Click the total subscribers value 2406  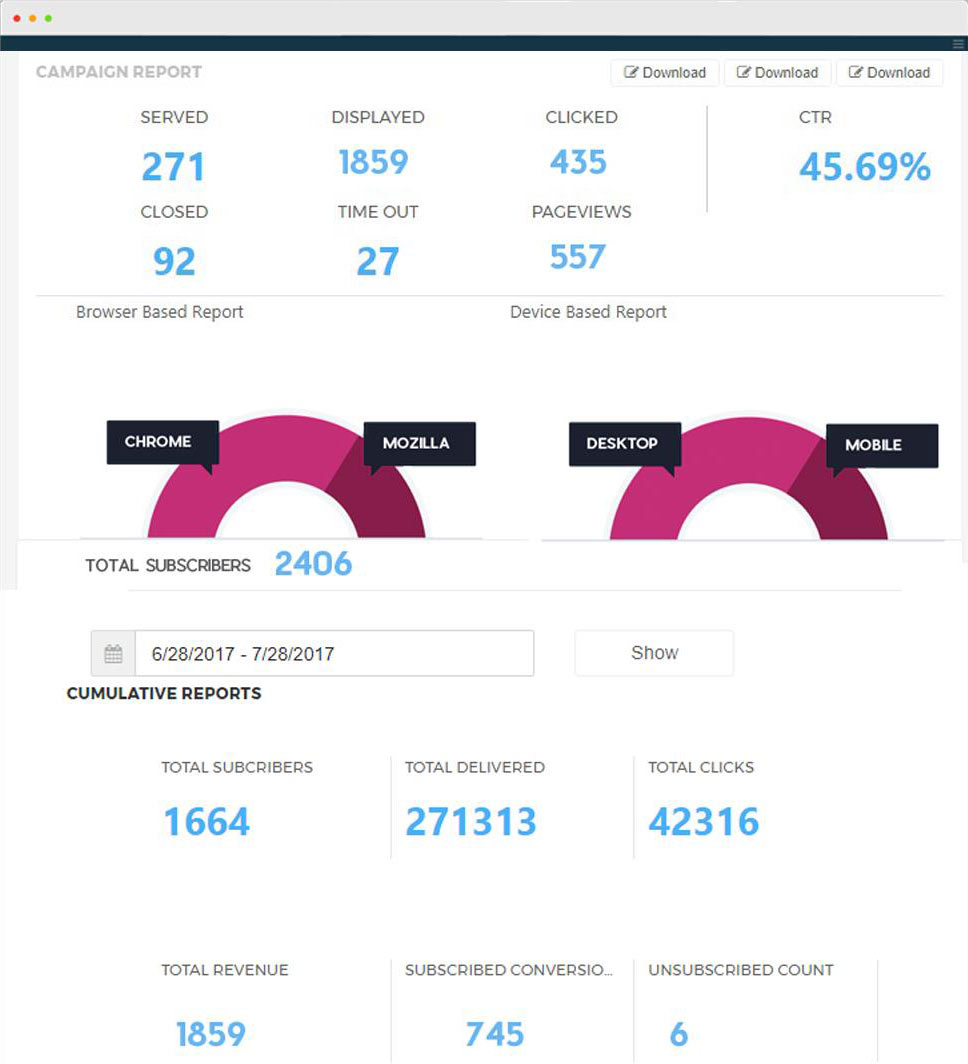(313, 564)
